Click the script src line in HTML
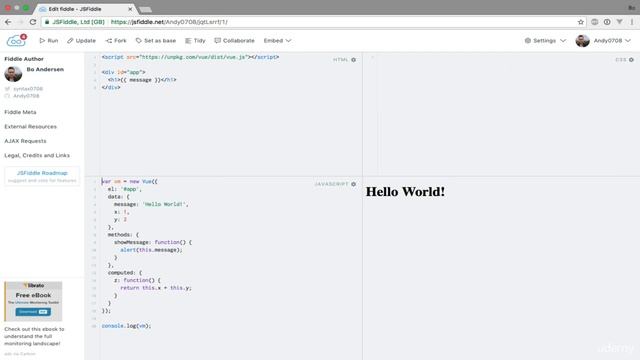The image size is (640, 360). tap(190, 57)
